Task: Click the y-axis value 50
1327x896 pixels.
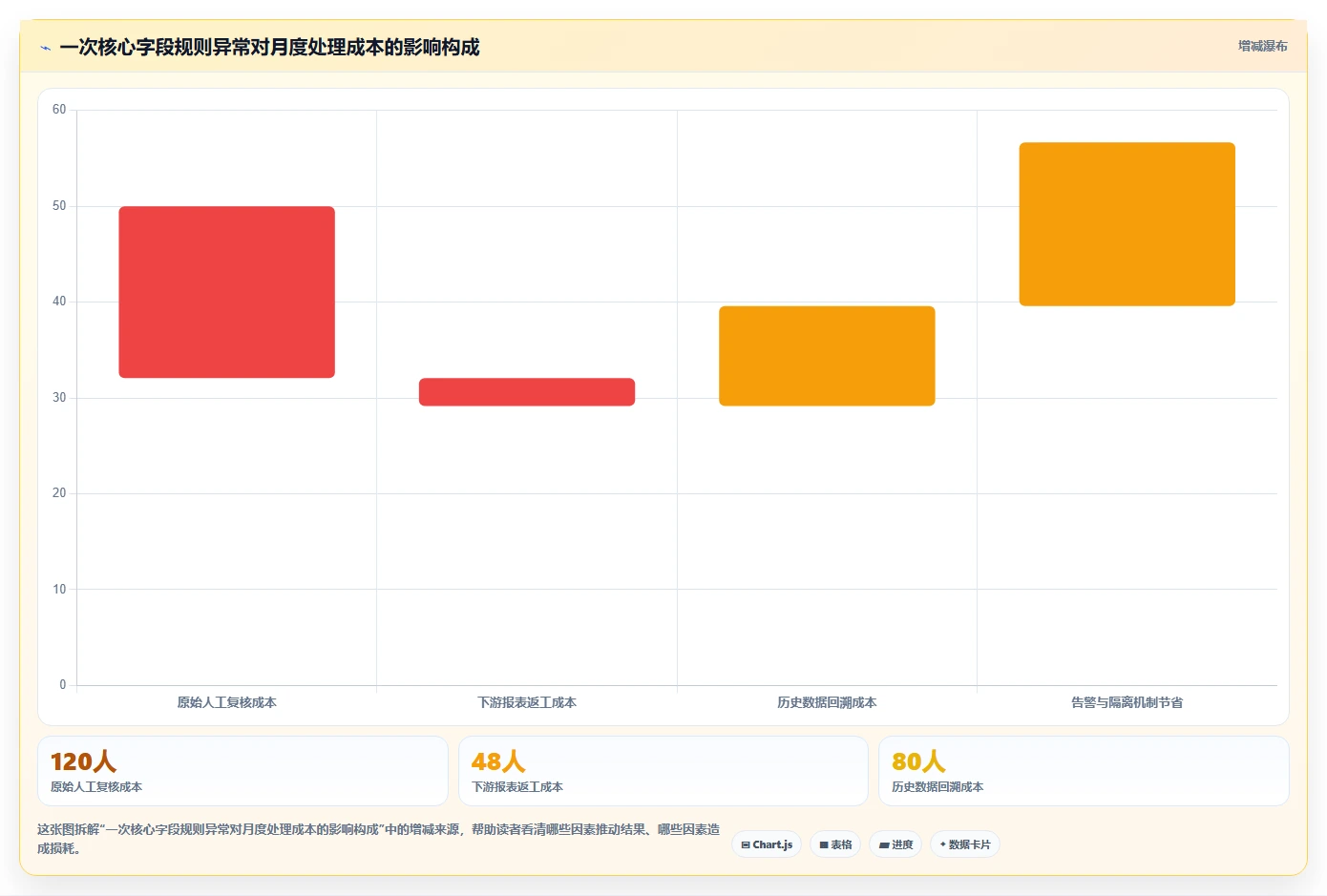Action: pyautogui.click(x=59, y=206)
